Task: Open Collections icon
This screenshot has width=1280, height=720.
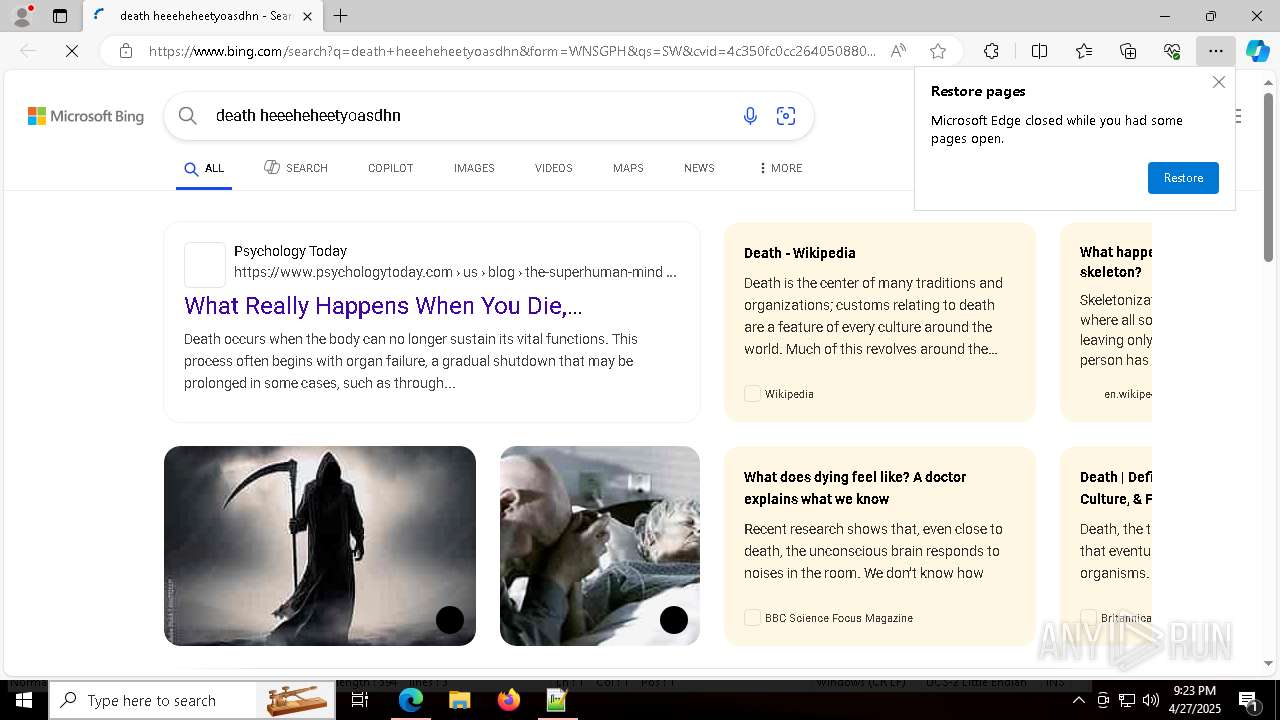Action: (1128, 51)
